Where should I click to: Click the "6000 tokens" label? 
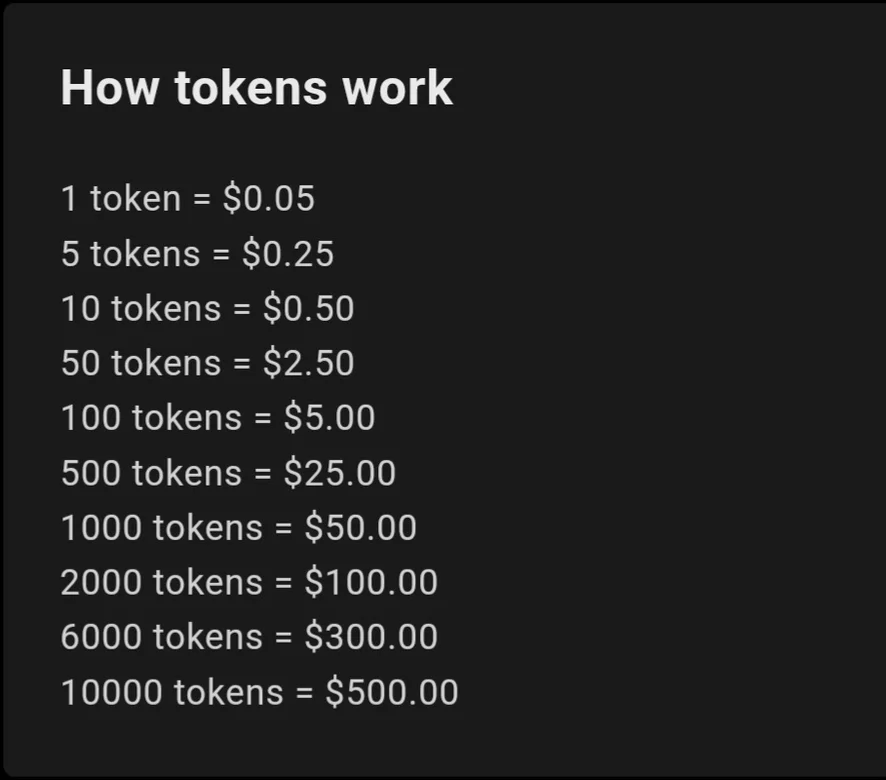[161, 637]
